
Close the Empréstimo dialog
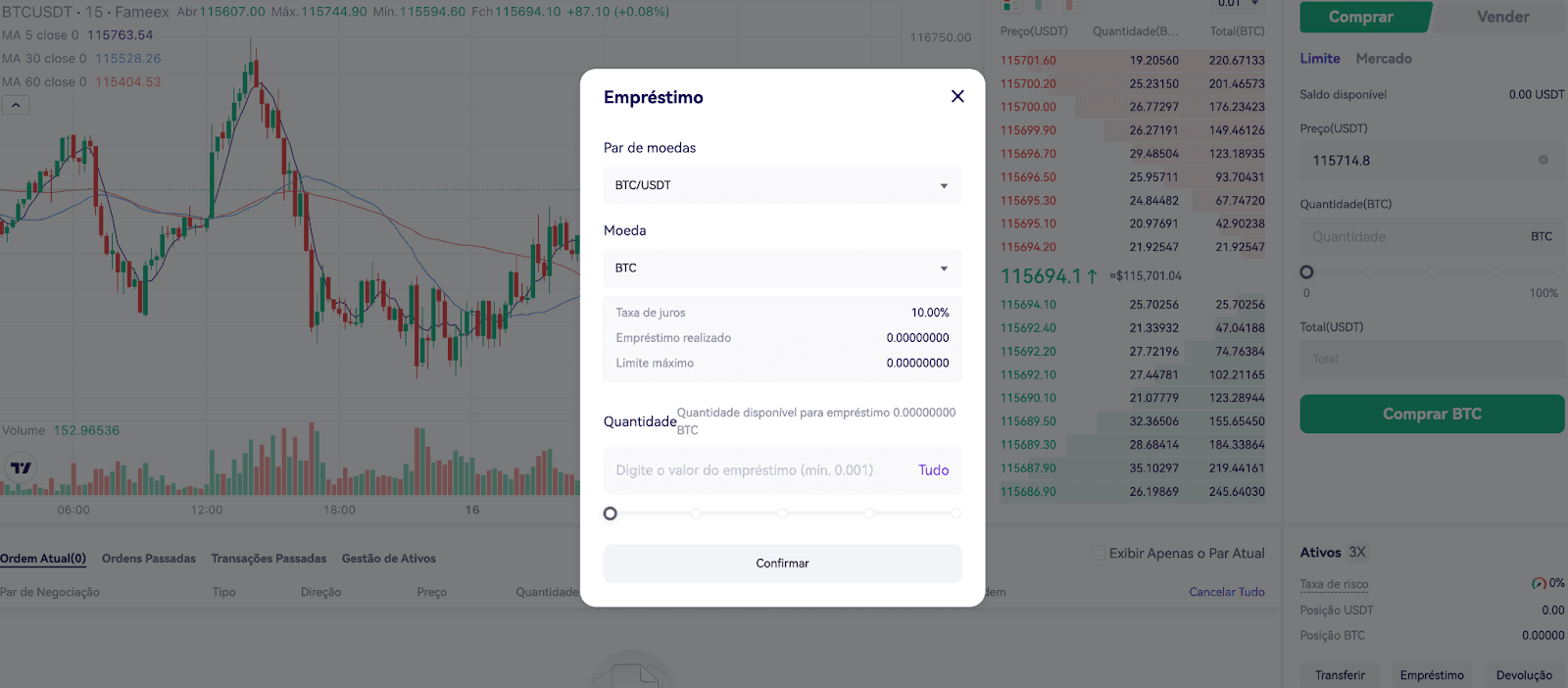point(957,96)
